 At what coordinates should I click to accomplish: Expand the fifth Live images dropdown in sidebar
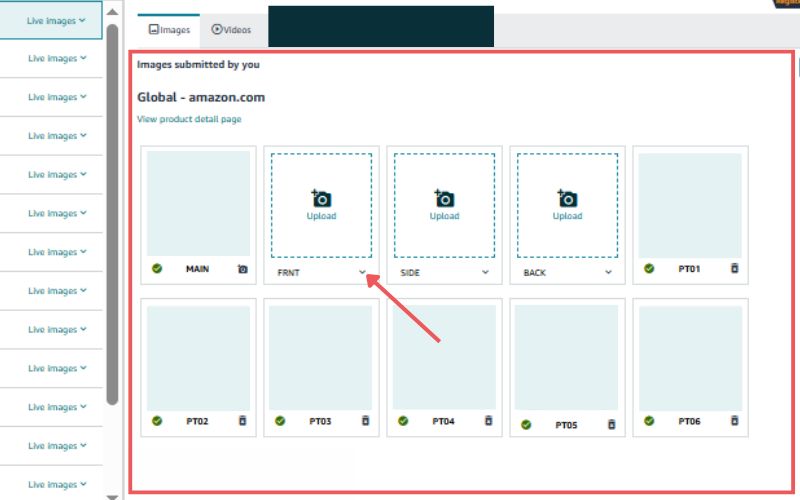57,174
